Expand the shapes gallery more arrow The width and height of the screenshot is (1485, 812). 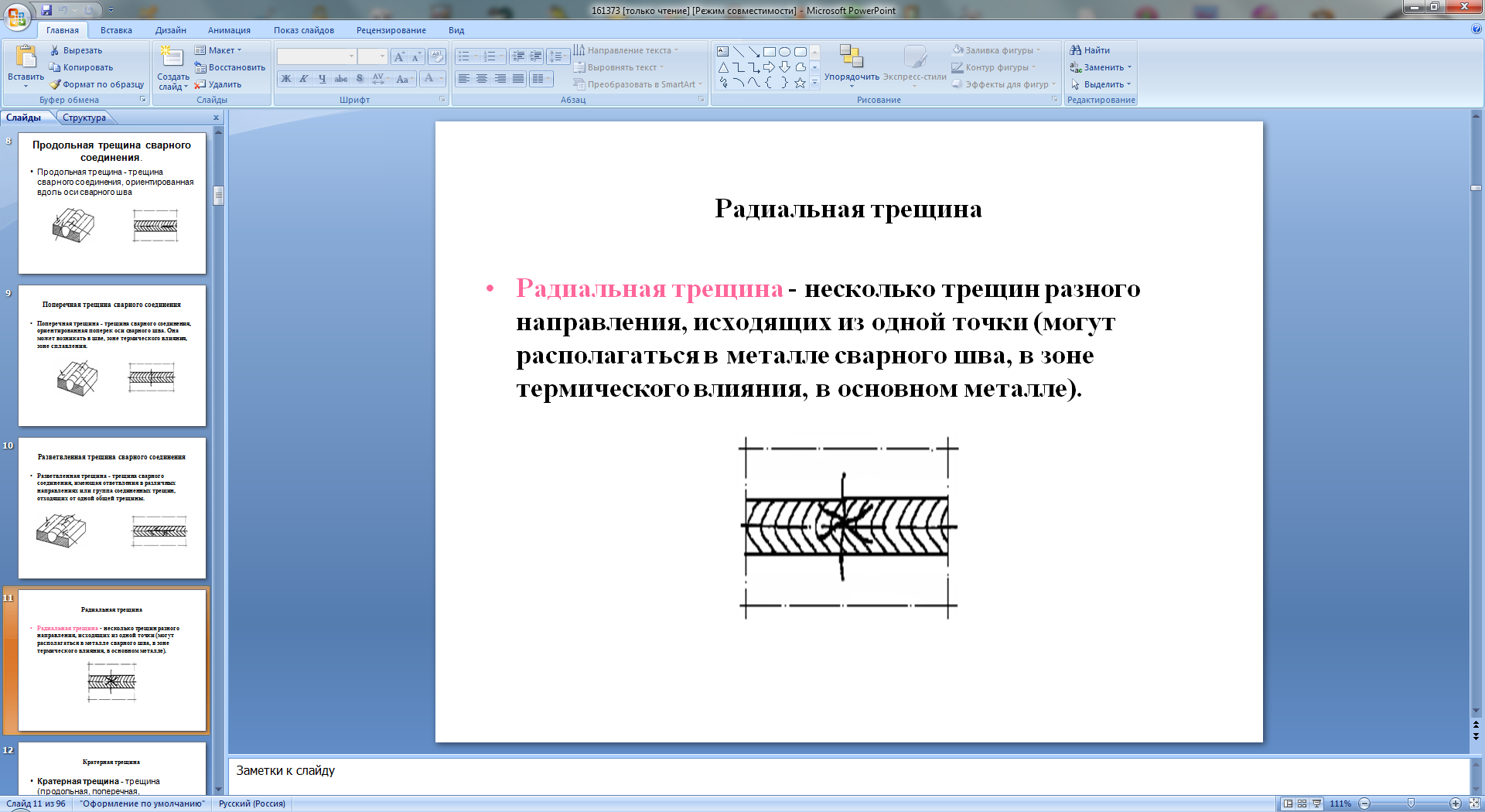tap(814, 83)
